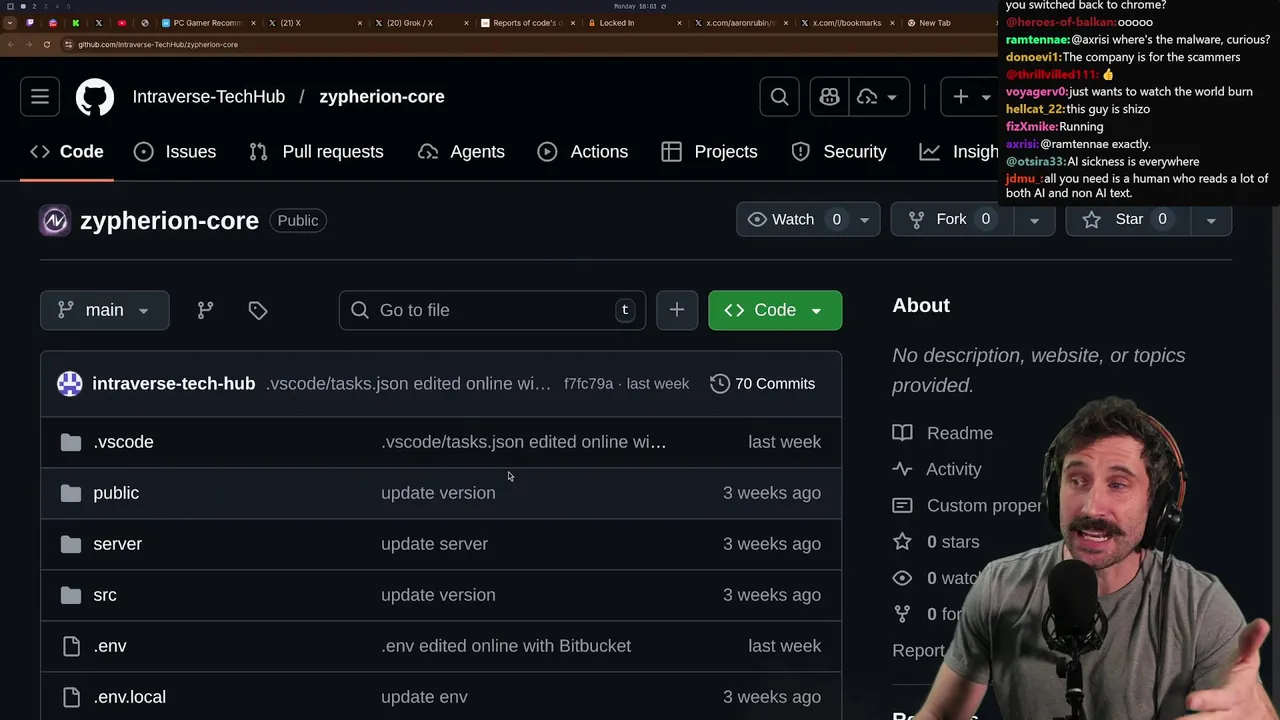Click the Monday clock in top bar

635,6
